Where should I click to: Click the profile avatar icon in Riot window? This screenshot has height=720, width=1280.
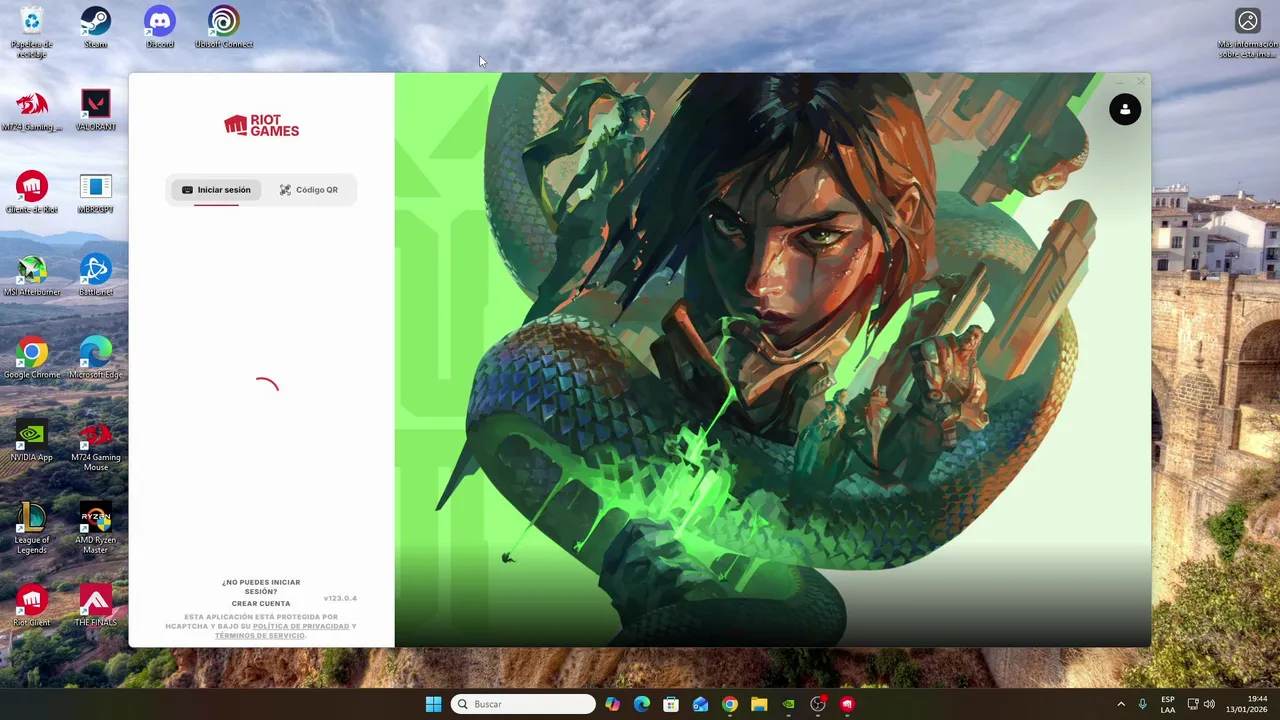pyautogui.click(x=1125, y=110)
